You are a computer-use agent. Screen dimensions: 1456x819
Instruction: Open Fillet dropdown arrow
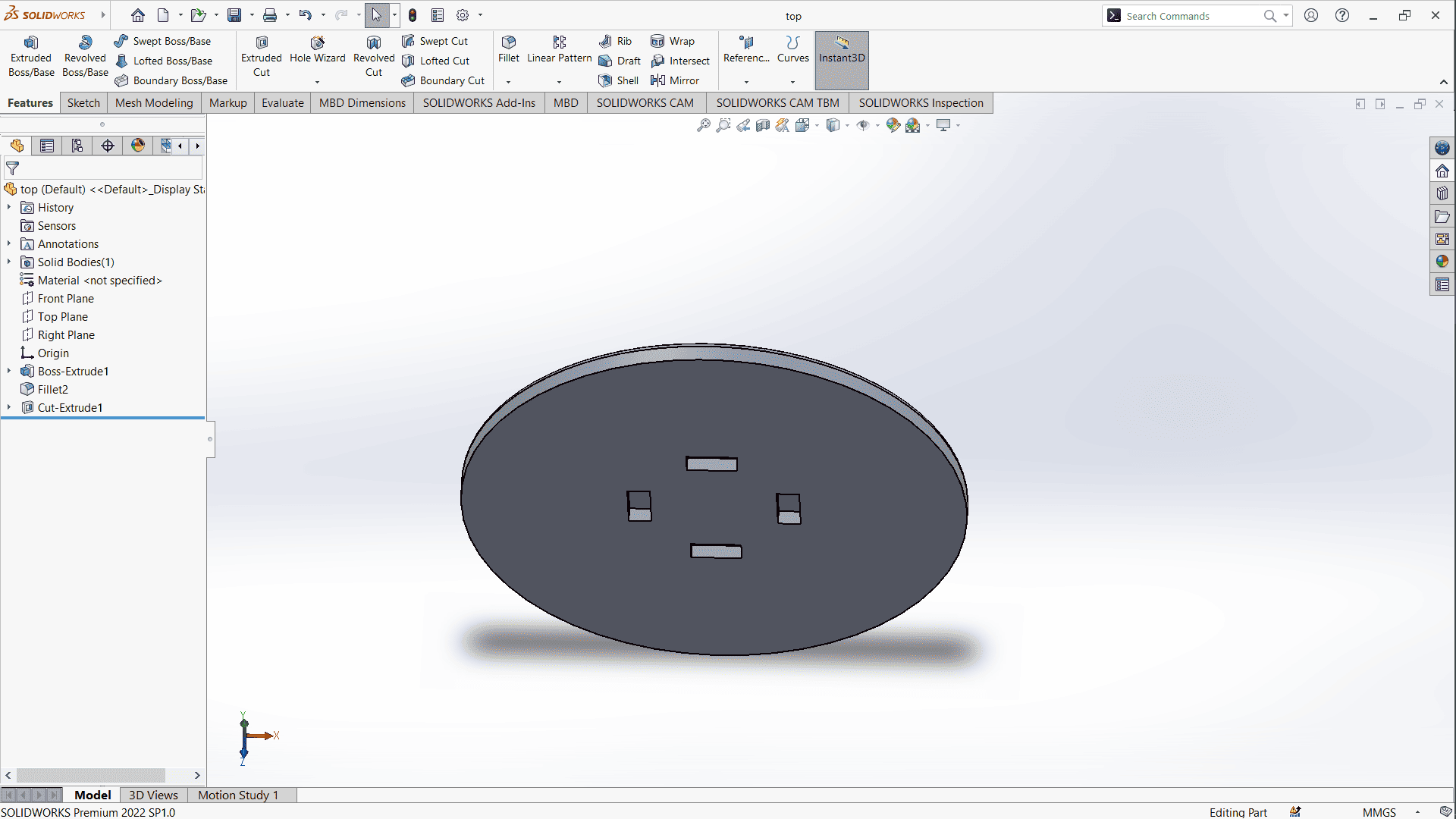(509, 82)
